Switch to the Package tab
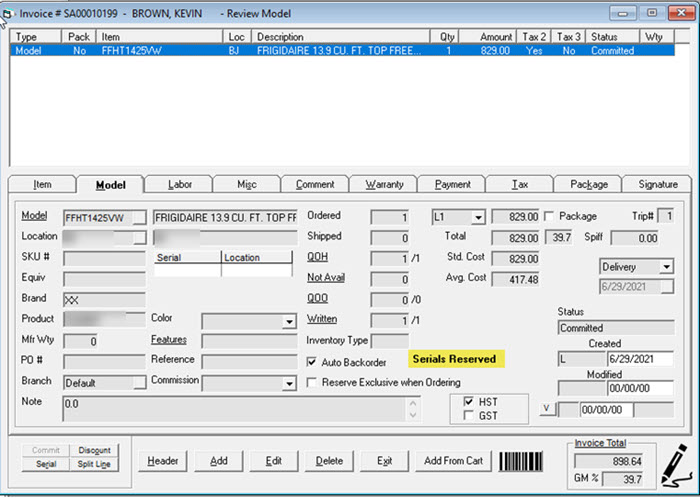The image size is (700, 498). tap(589, 184)
